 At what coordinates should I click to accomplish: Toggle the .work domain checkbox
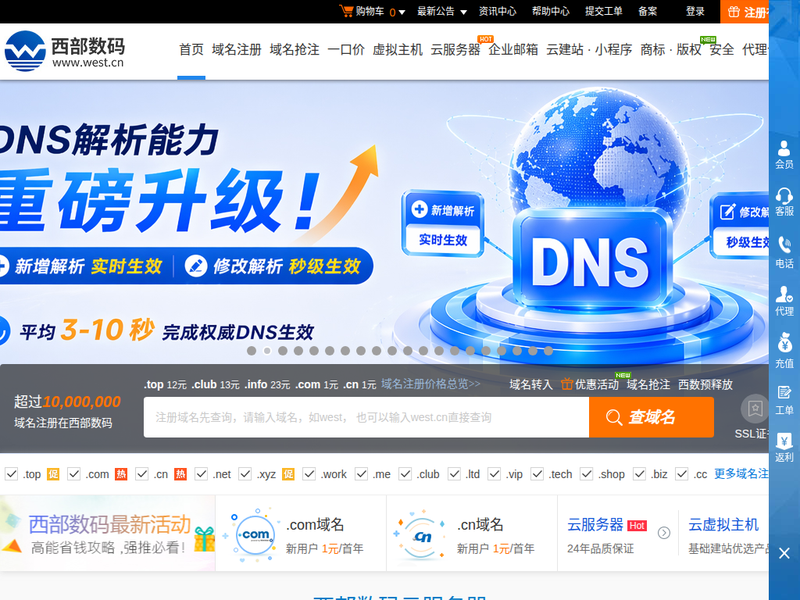[x=309, y=473]
